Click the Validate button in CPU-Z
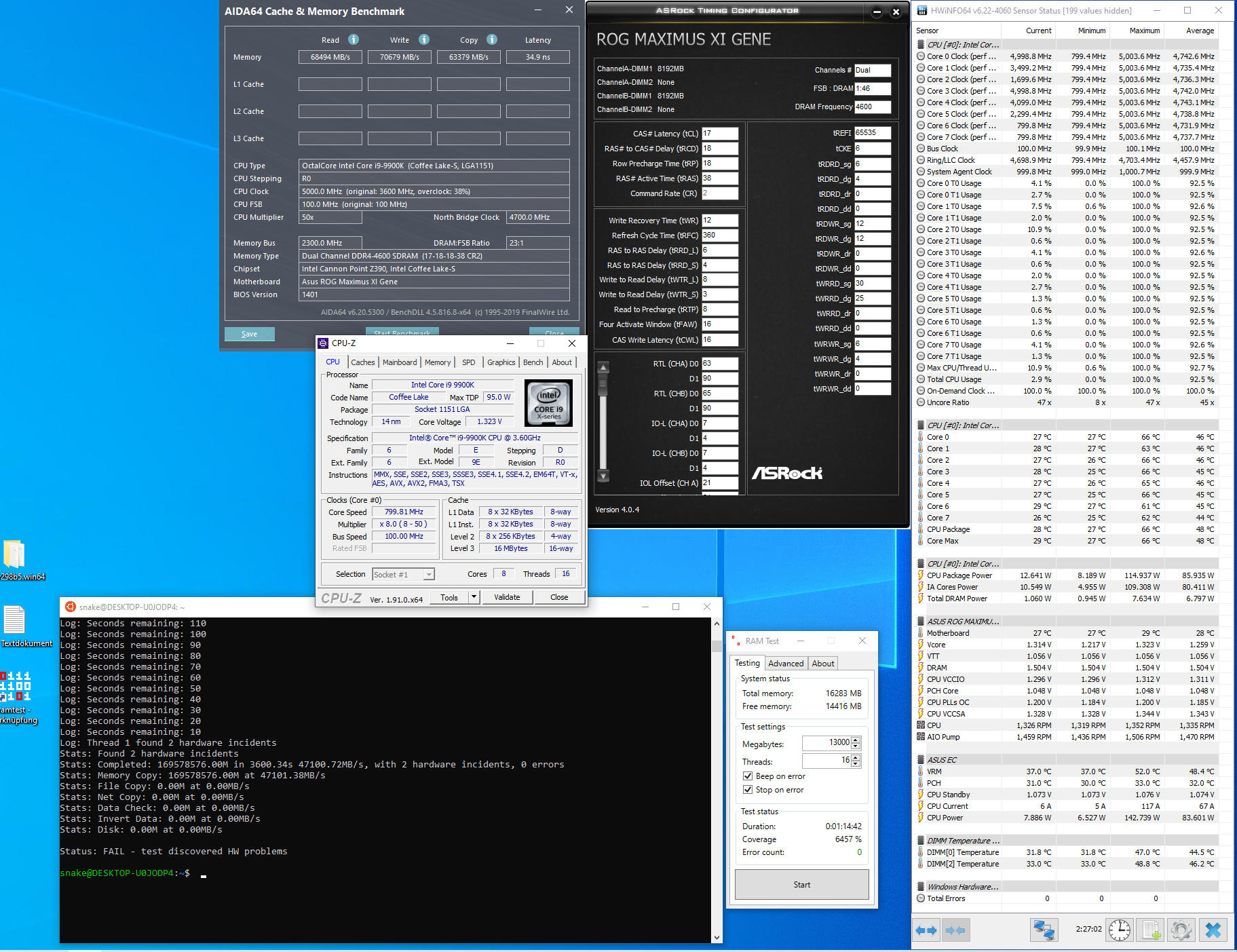Viewport: 1237px width, 952px height. 507,597
